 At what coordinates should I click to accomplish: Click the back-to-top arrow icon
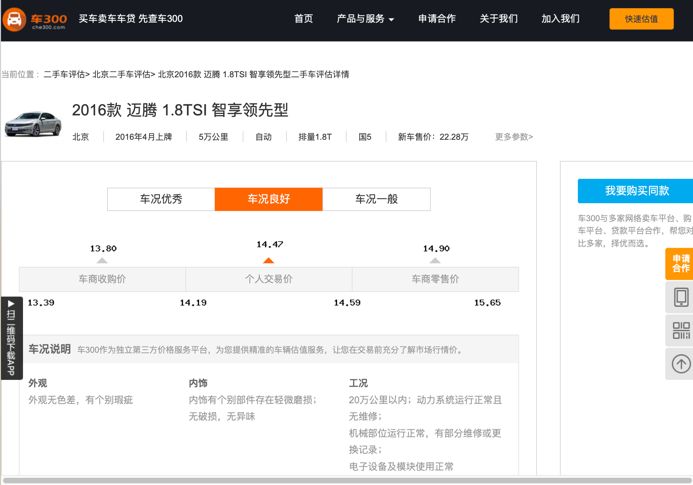(681, 364)
